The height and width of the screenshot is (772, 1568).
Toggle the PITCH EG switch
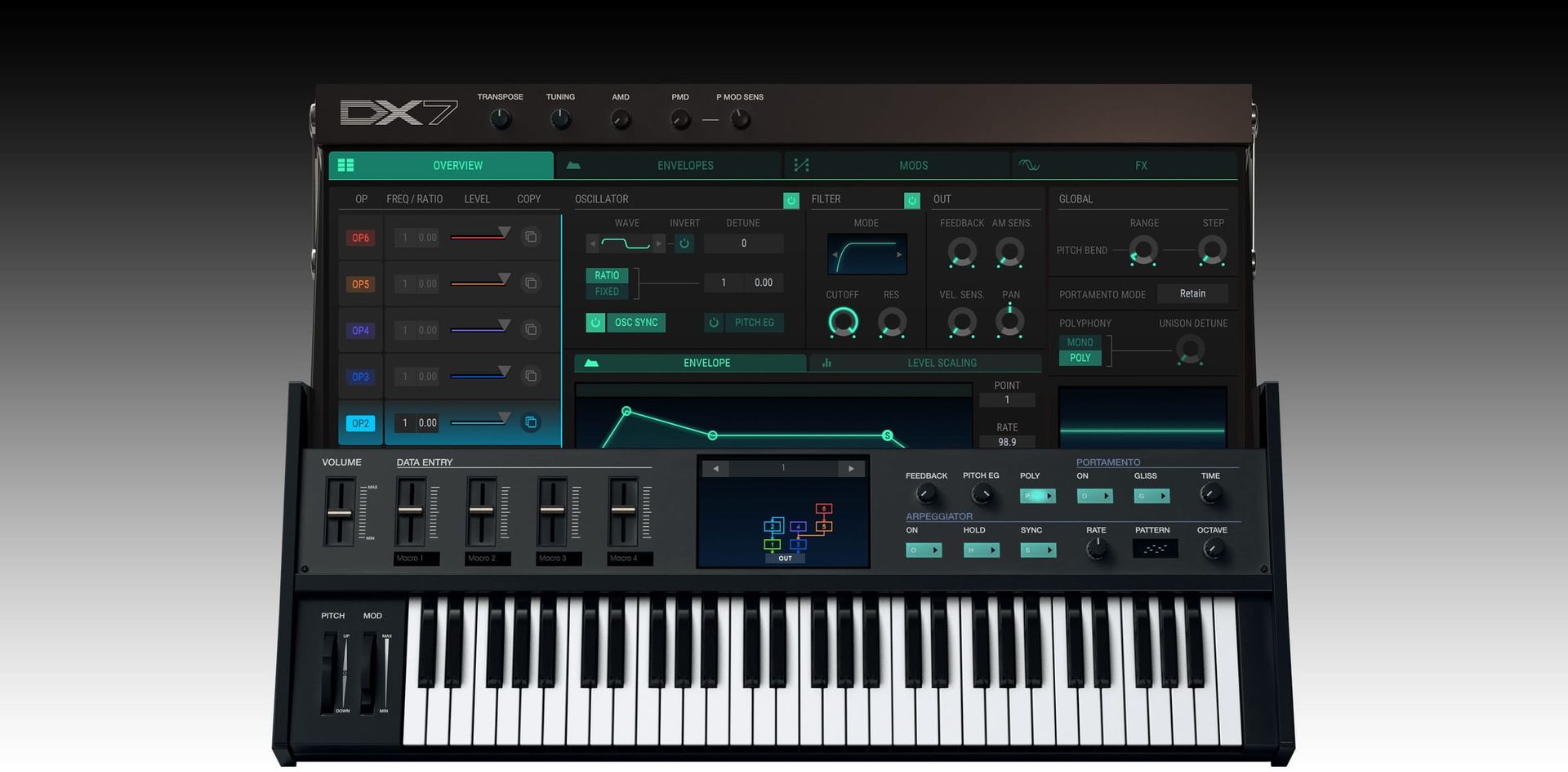(x=743, y=323)
